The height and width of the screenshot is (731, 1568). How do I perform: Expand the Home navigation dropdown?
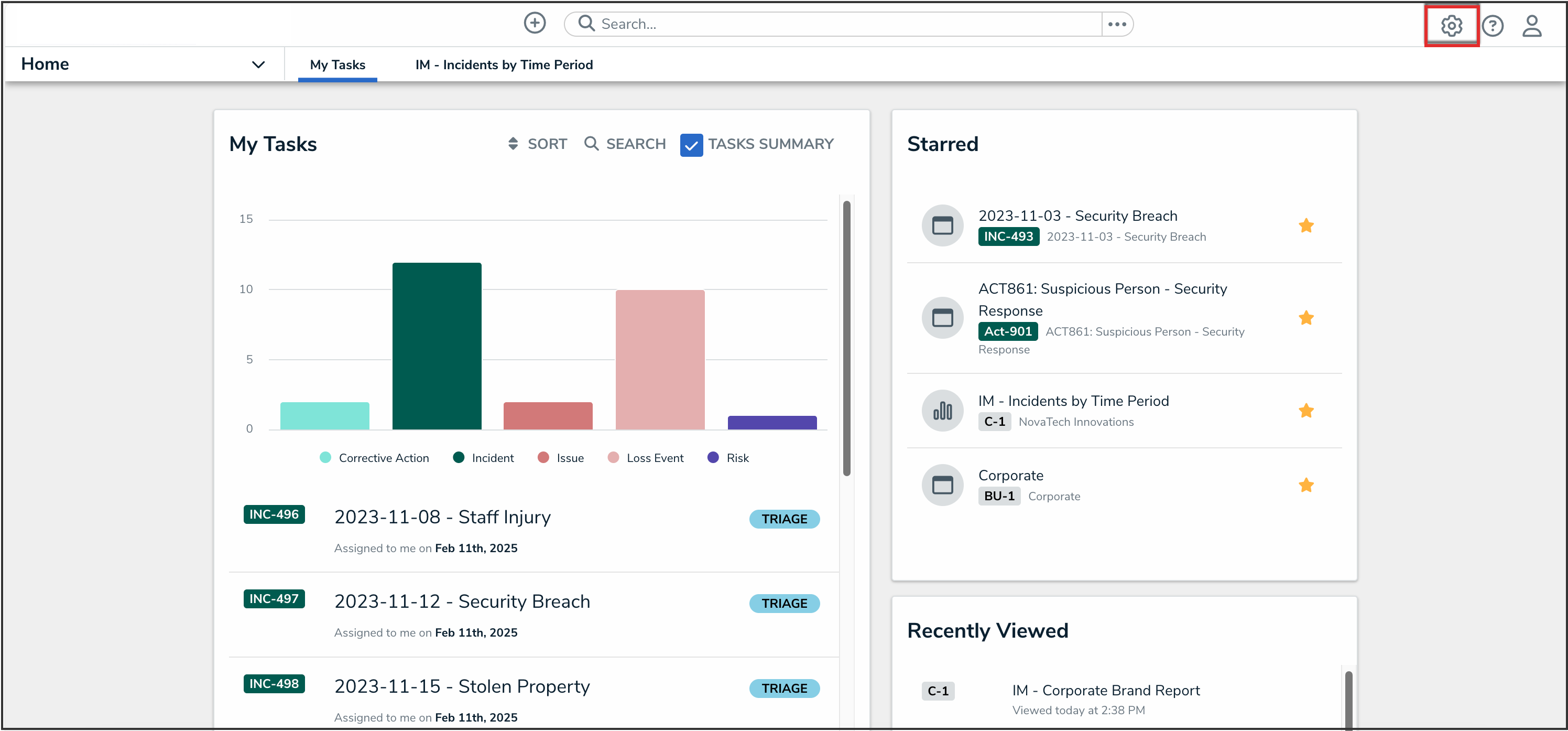click(258, 64)
